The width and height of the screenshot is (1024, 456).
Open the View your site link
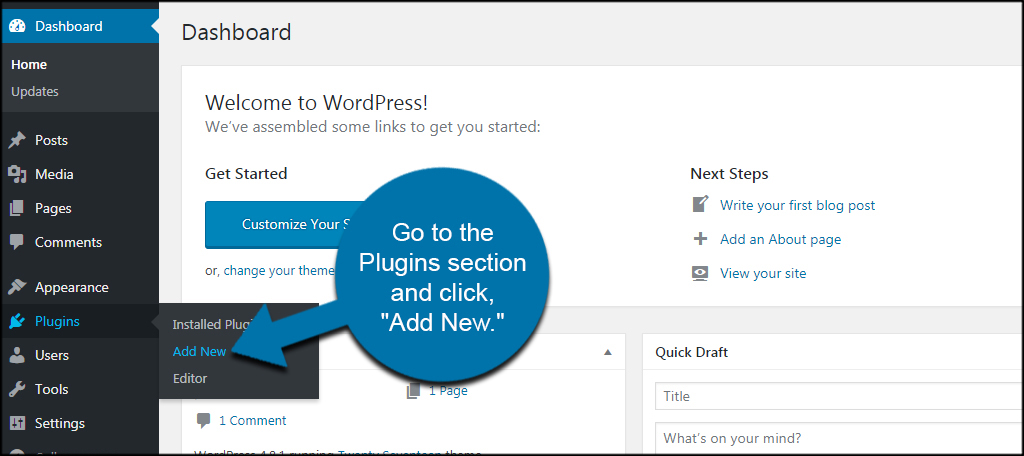pos(763,273)
